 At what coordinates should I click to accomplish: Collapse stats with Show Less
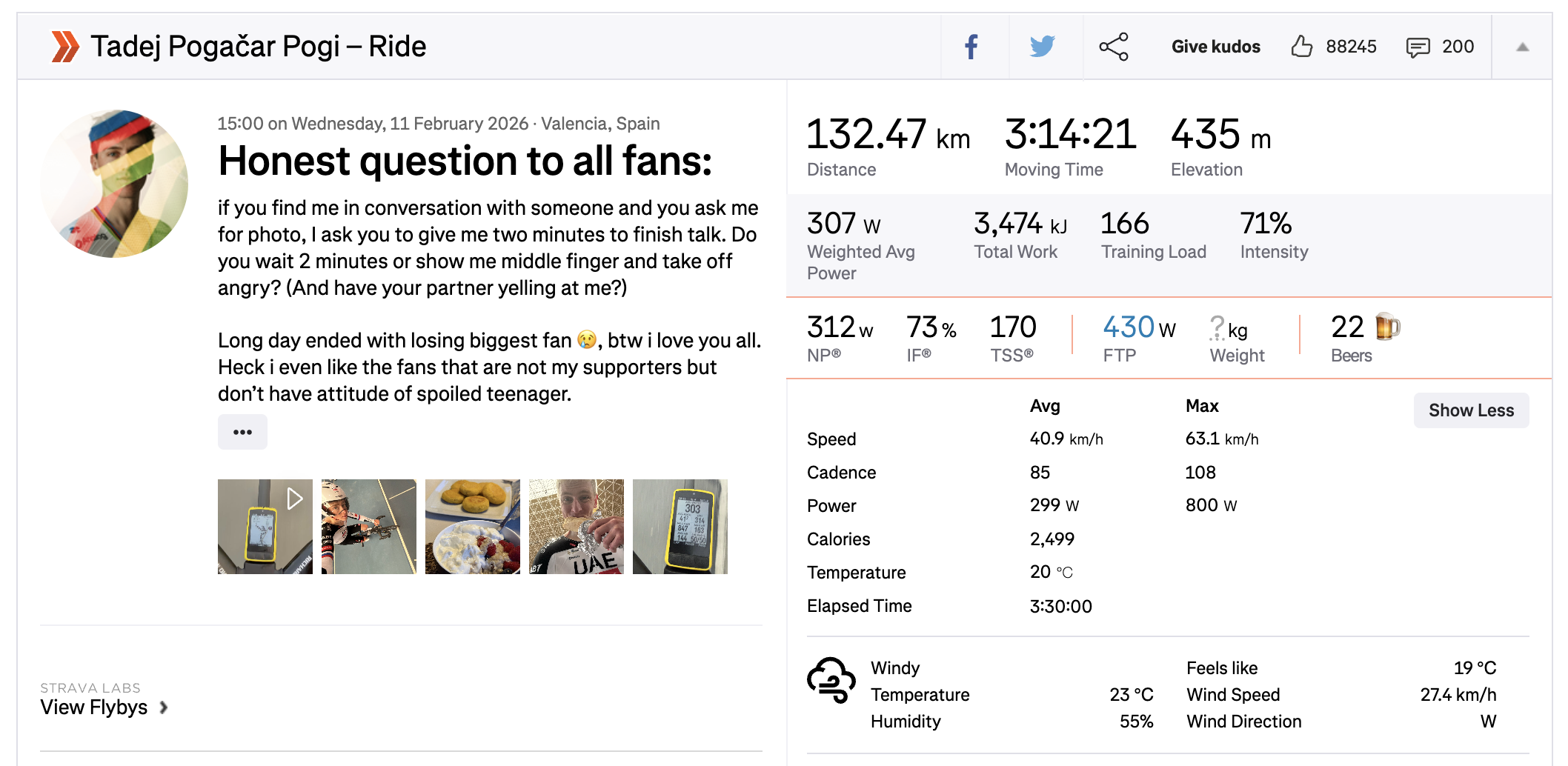(x=1471, y=410)
